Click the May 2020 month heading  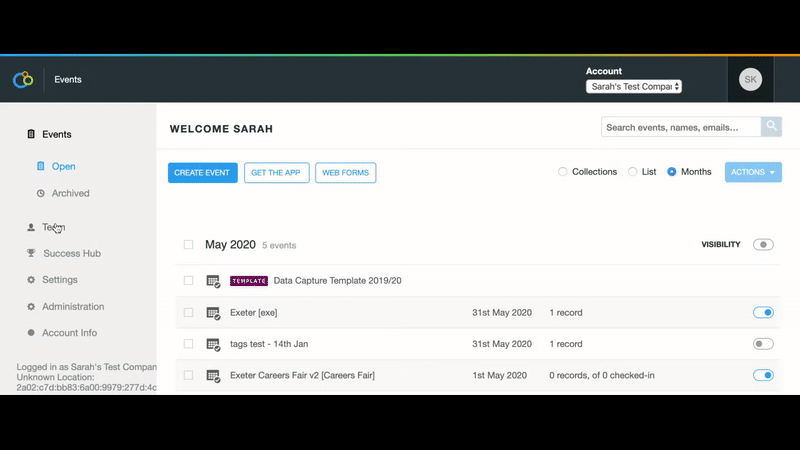click(x=230, y=244)
